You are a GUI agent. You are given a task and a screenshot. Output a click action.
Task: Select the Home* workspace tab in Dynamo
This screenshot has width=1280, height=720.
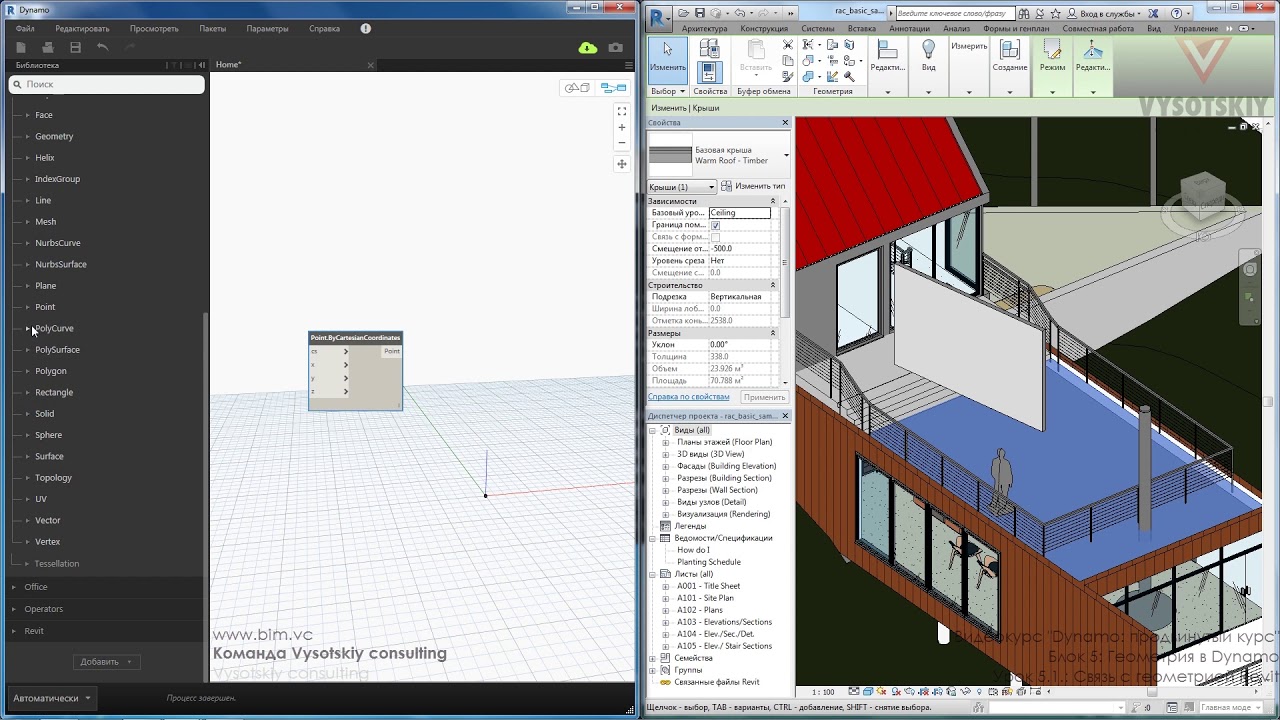click(x=228, y=65)
